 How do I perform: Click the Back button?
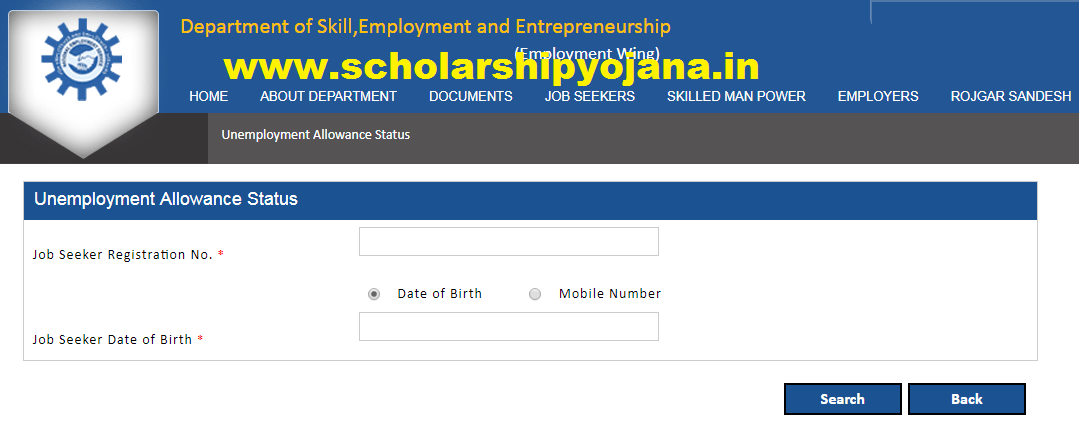tap(966, 399)
